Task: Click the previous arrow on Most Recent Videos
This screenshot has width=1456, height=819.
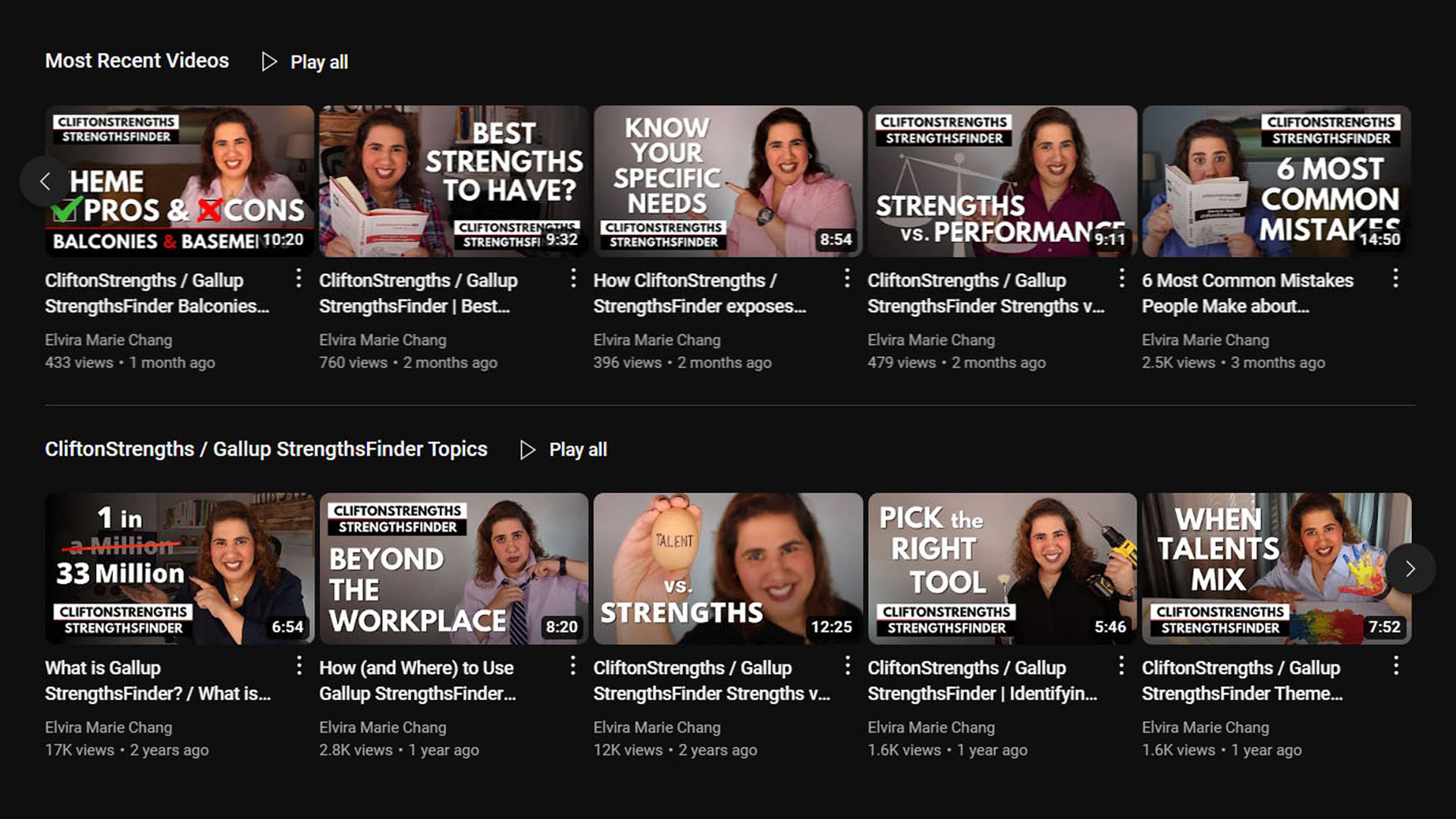Action: tap(45, 181)
